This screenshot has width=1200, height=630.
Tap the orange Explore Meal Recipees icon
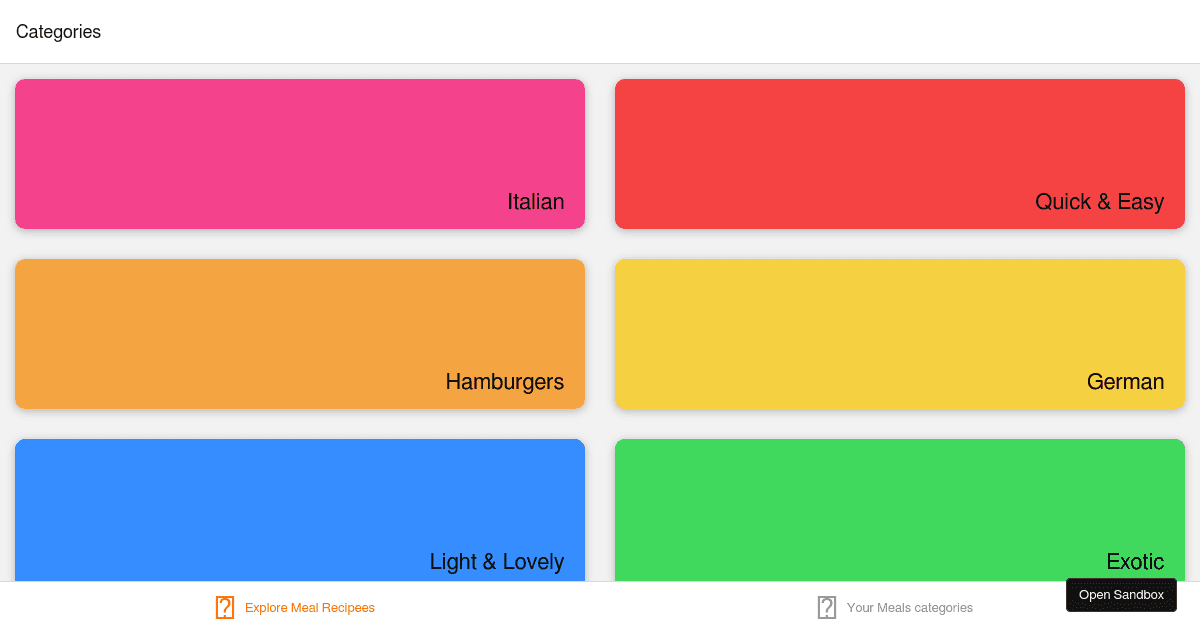[x=224, y=607]
